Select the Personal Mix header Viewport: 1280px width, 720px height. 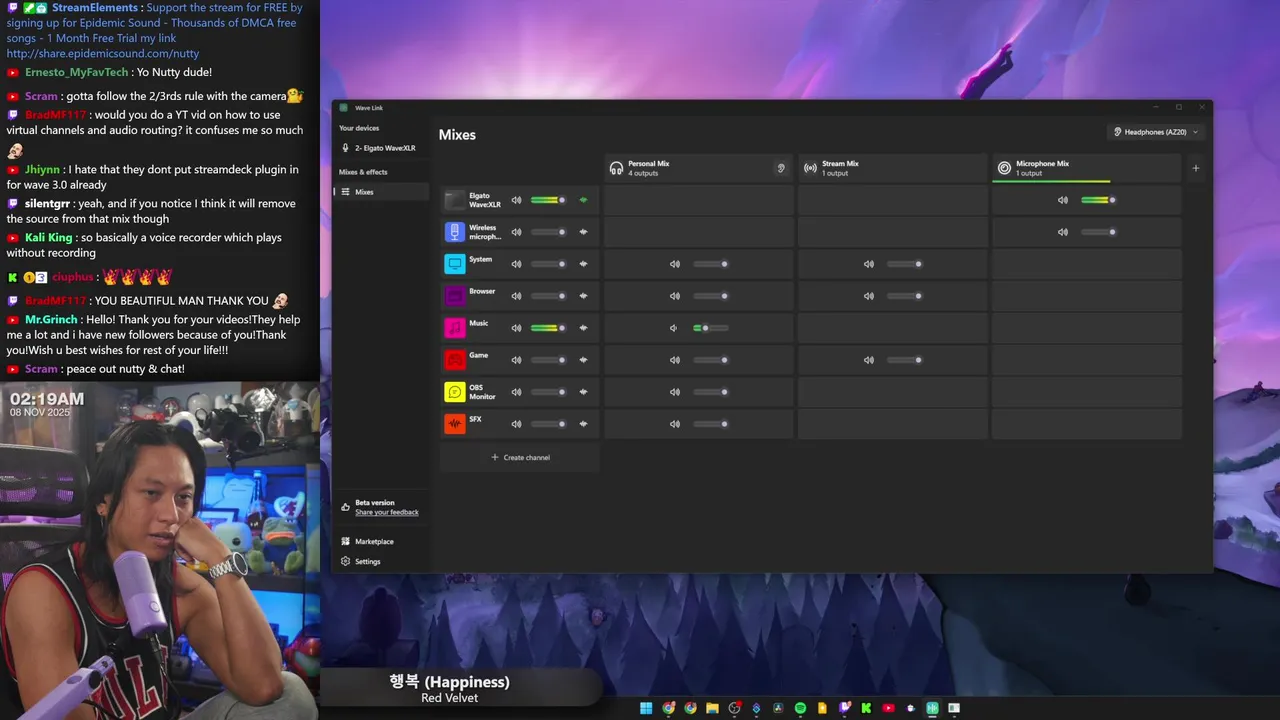[x=699, y=168]
